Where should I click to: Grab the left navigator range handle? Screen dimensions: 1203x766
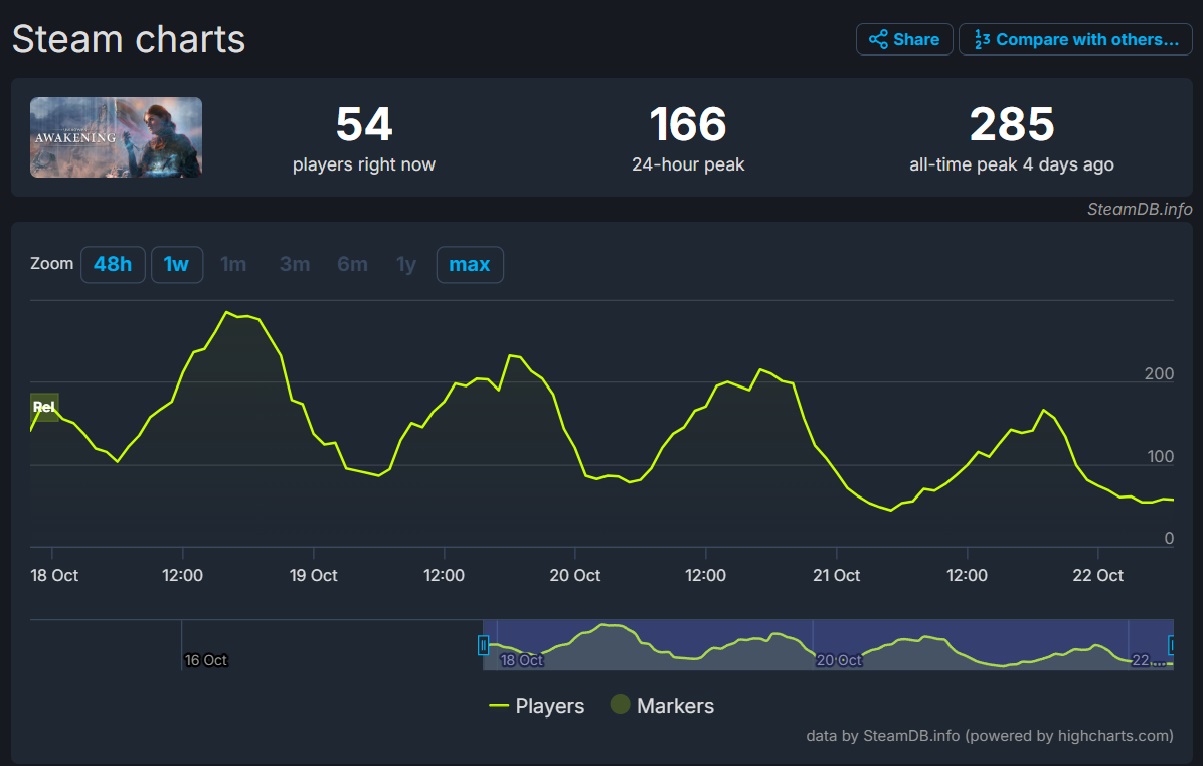(483, 645)
